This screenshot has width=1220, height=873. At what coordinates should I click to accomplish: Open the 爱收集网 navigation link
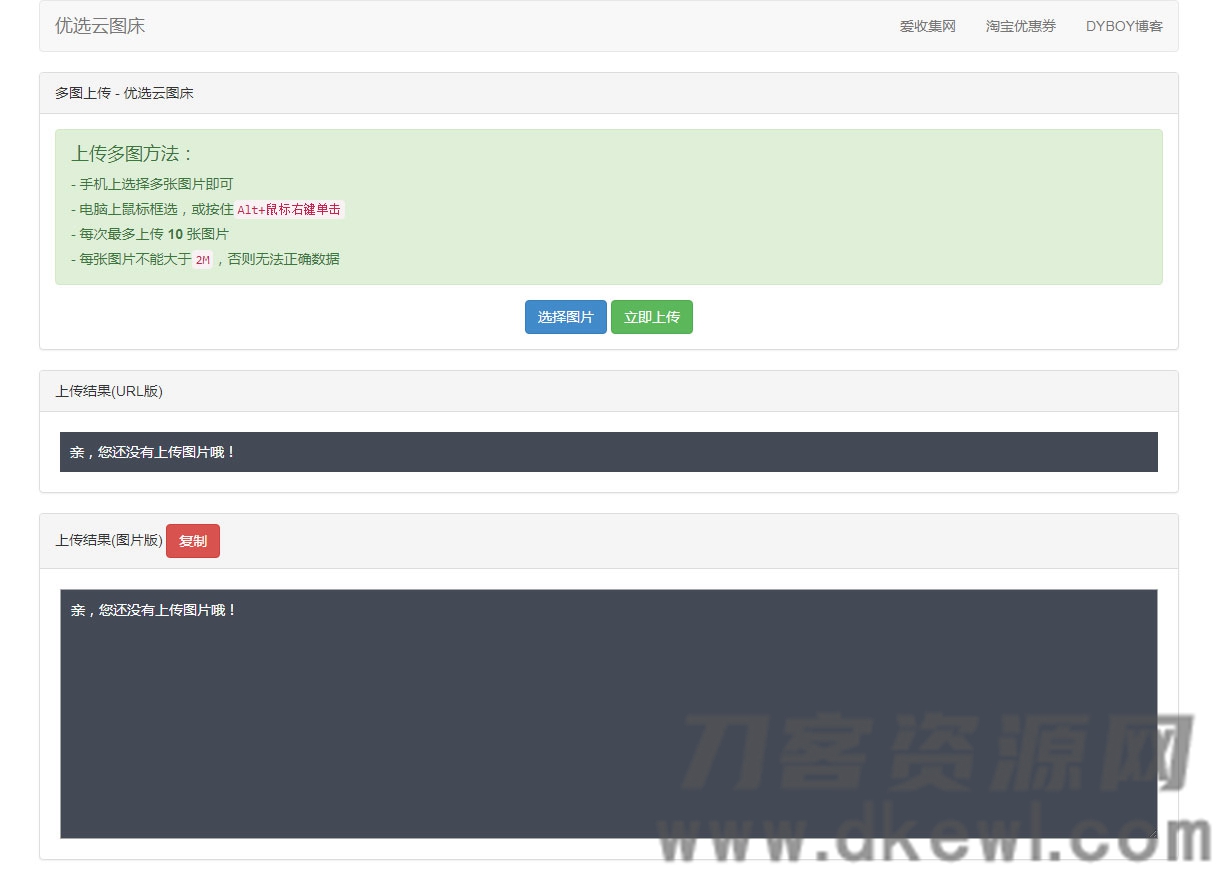[927, 27]
